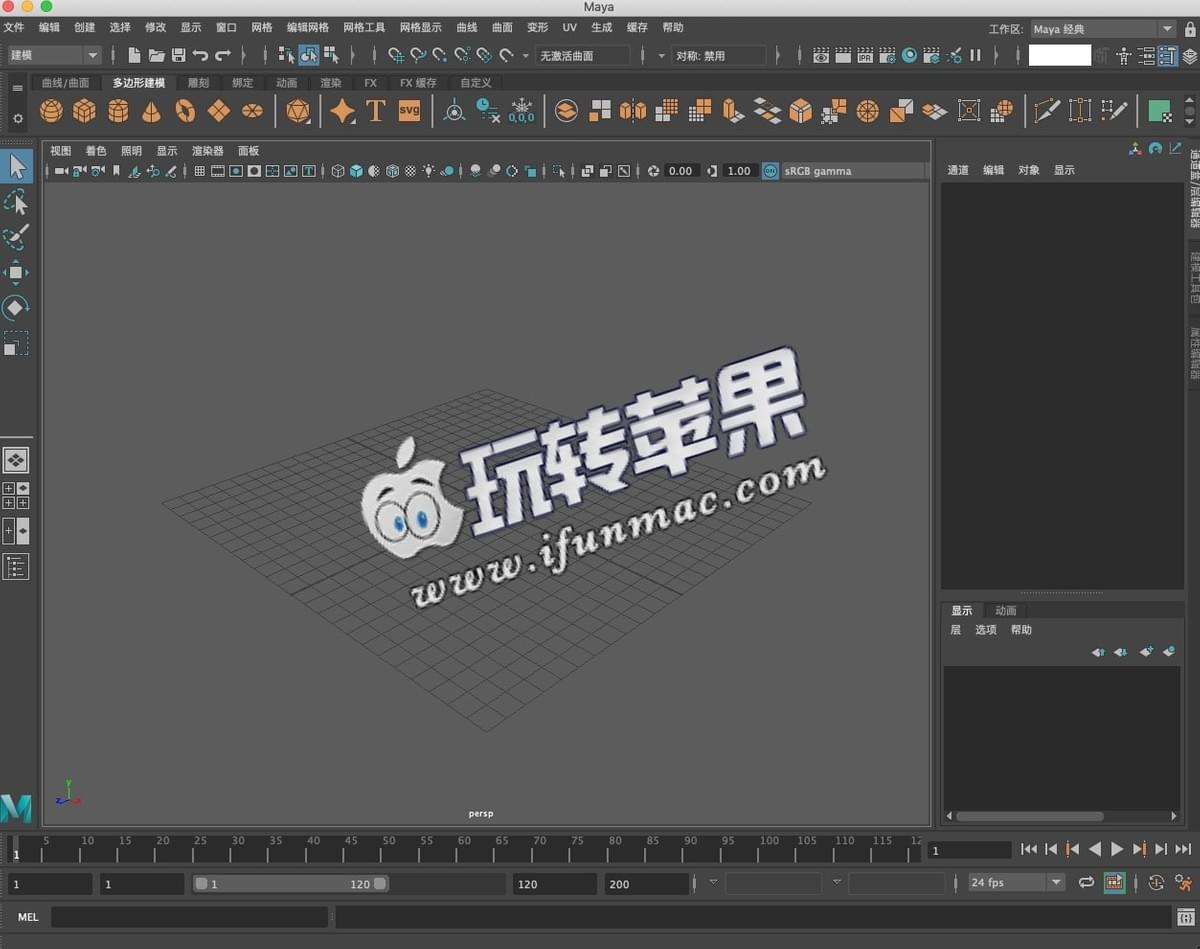Create a polygon cone from the shelf
1200x949 pixels.
(x=151, y=111)
